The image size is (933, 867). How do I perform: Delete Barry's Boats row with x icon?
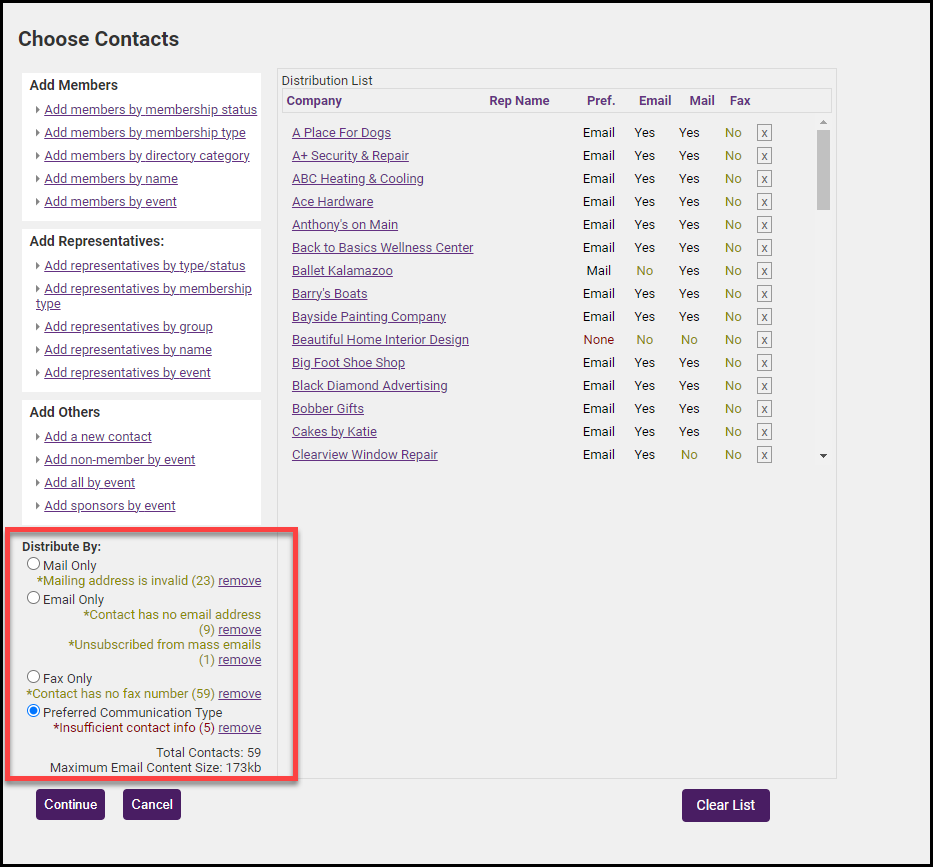(764, 294)
